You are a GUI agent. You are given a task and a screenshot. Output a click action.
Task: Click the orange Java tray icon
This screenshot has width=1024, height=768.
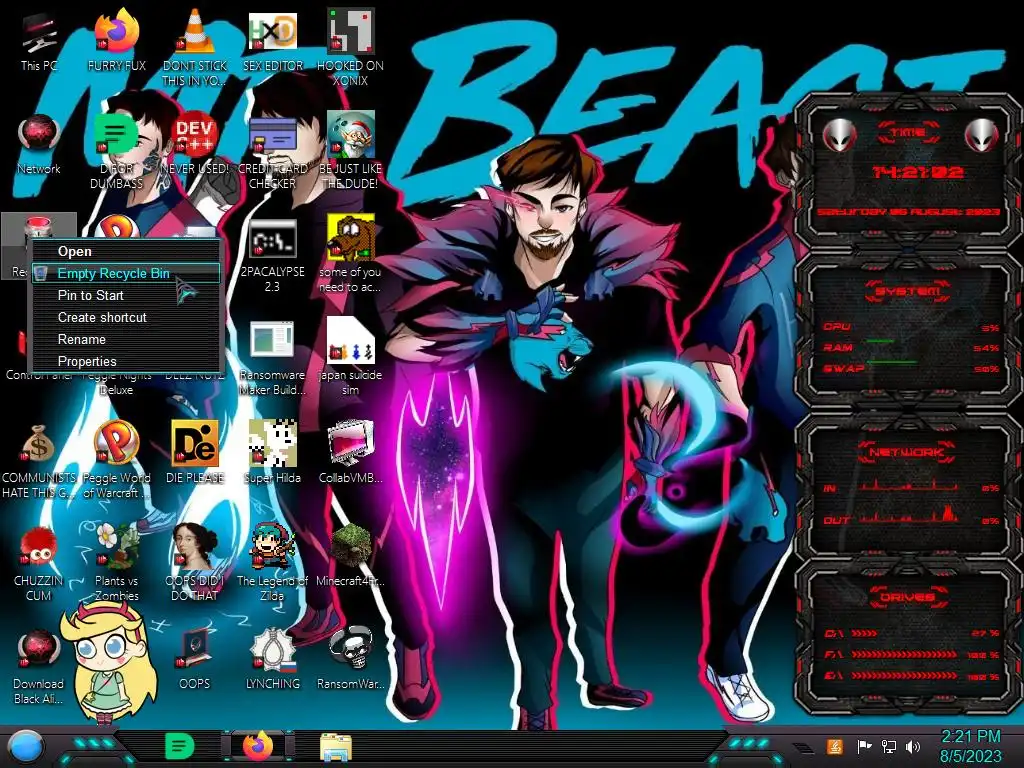pyautogui.click(x=835, y=746)
